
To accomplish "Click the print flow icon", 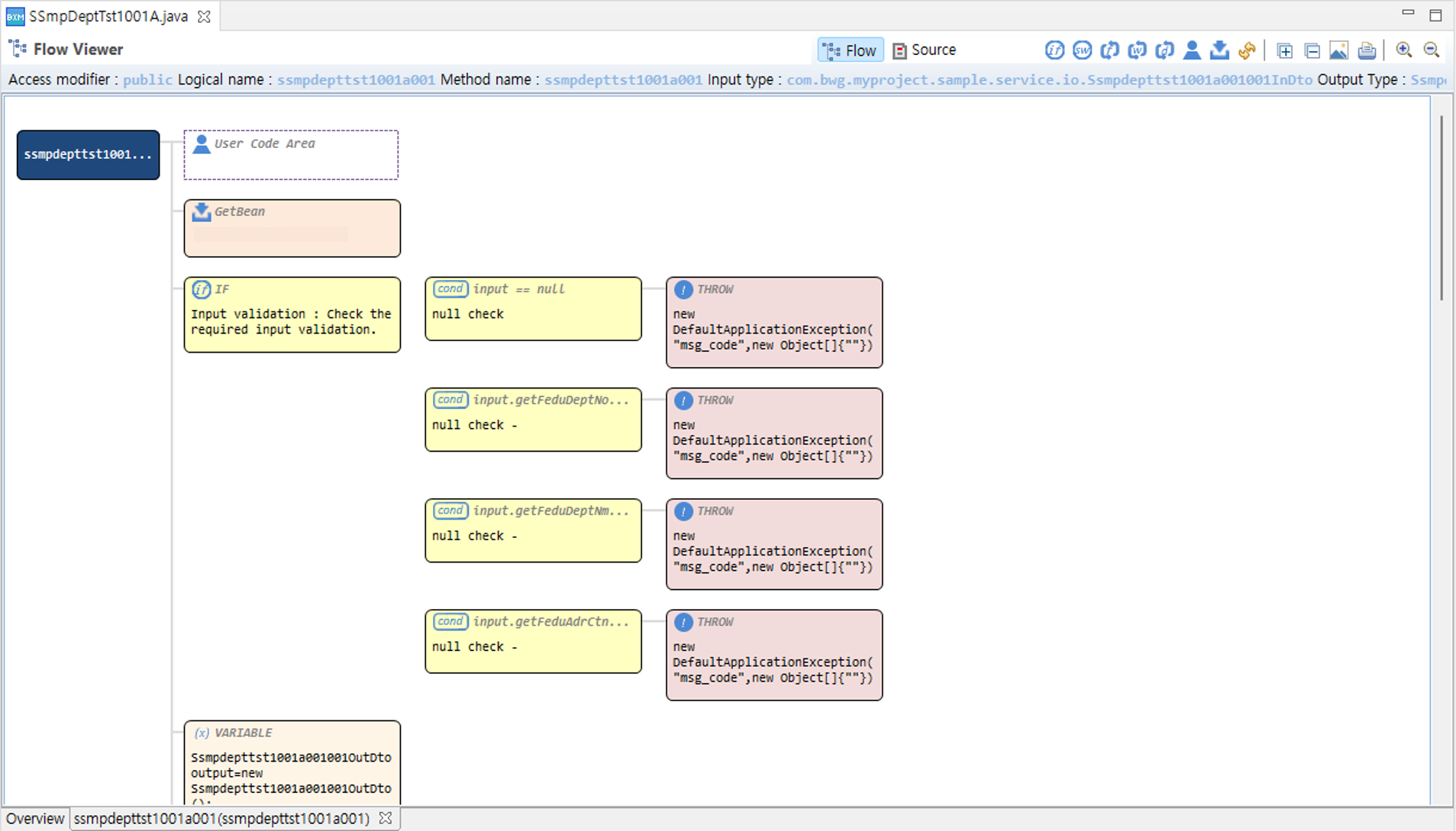I will [x=1367, y=50].
